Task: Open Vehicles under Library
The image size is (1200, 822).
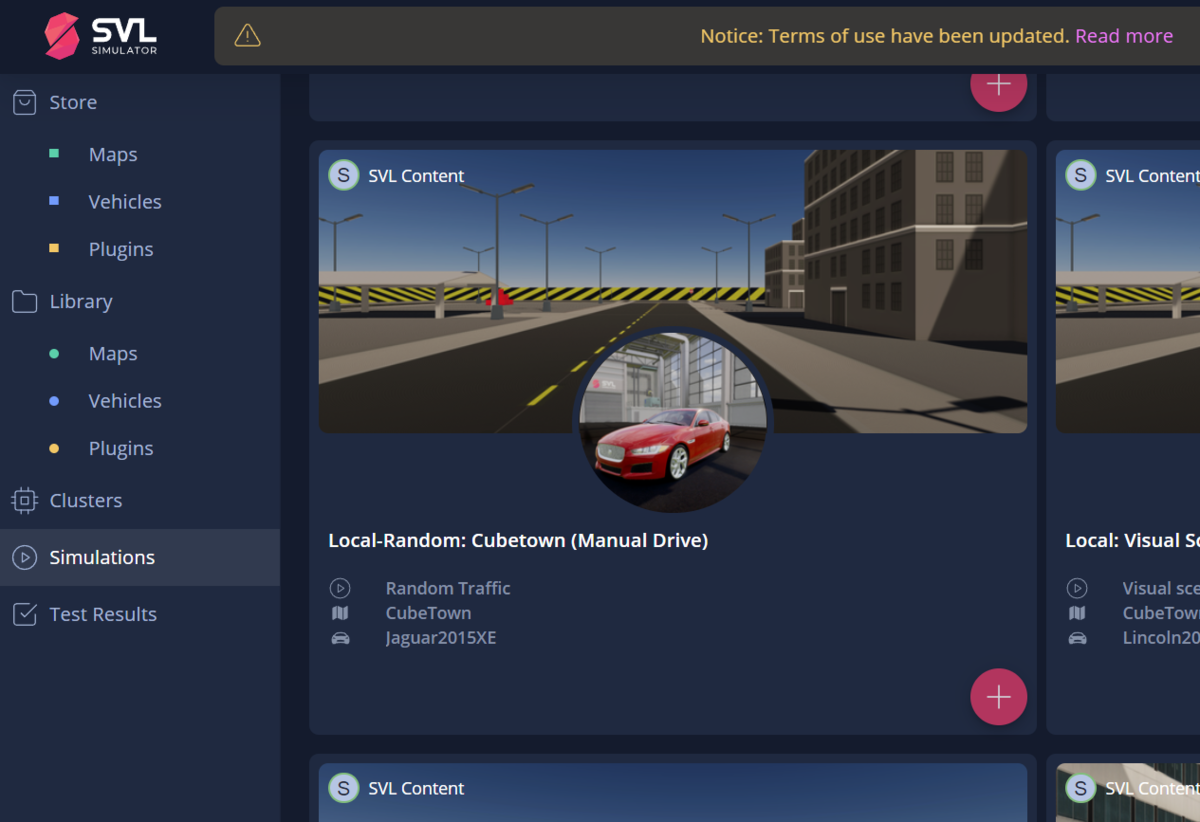Action: [125, 400]
